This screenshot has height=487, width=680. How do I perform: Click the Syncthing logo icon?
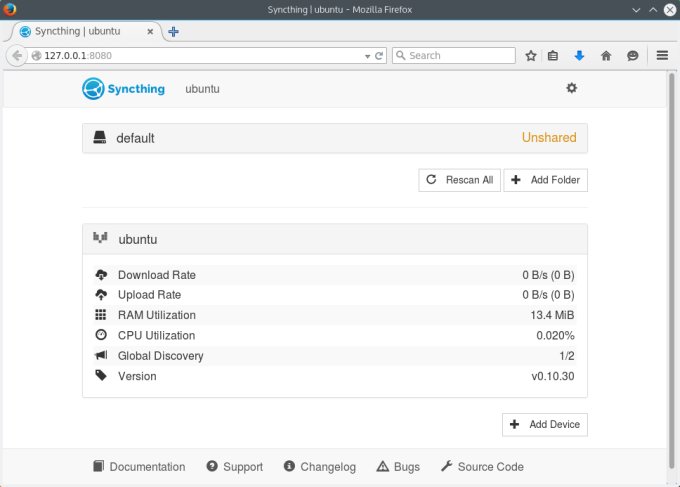pos(93,88)
